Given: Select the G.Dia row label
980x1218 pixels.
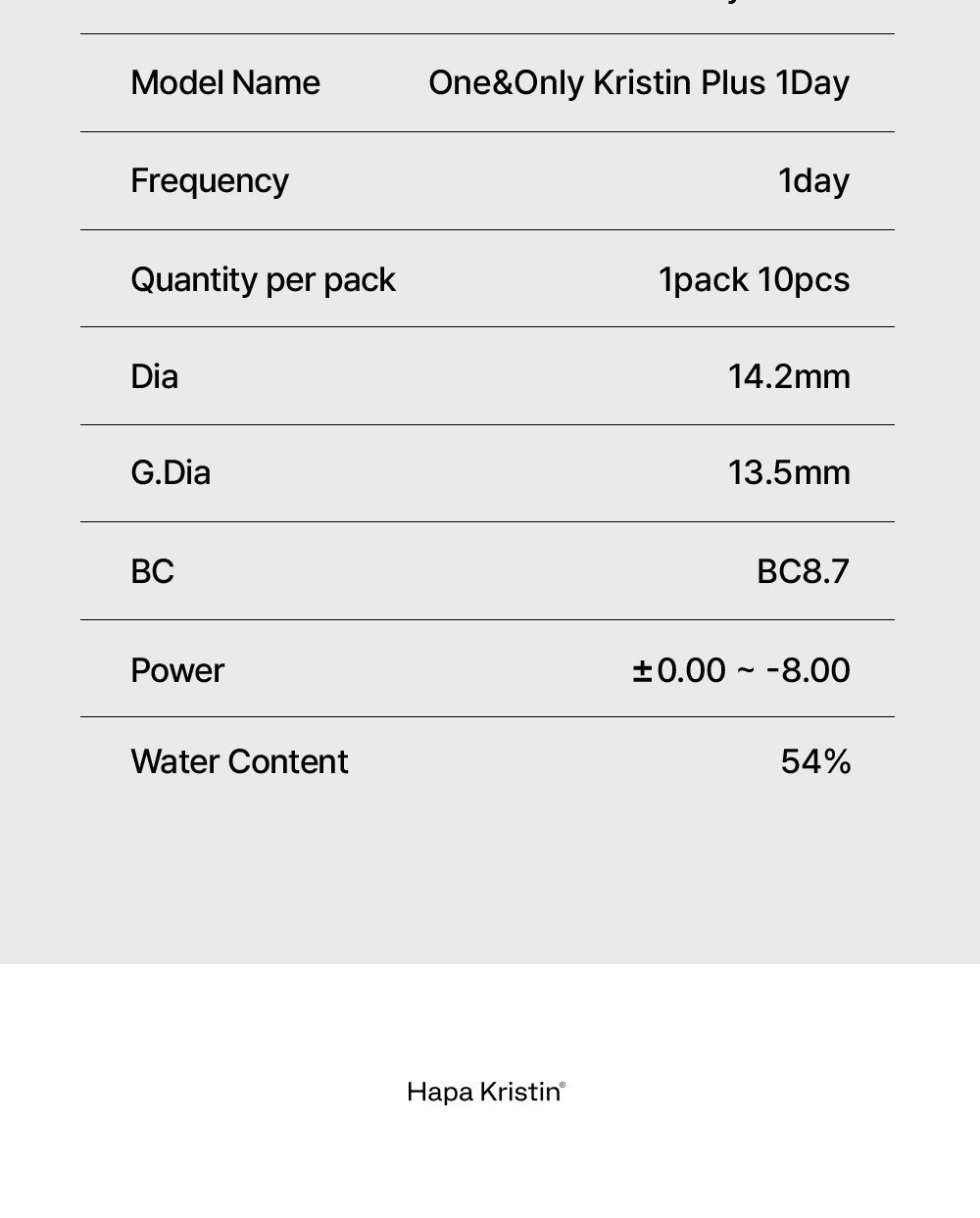Looking at the screenshot, I should [x=171, y=472].
